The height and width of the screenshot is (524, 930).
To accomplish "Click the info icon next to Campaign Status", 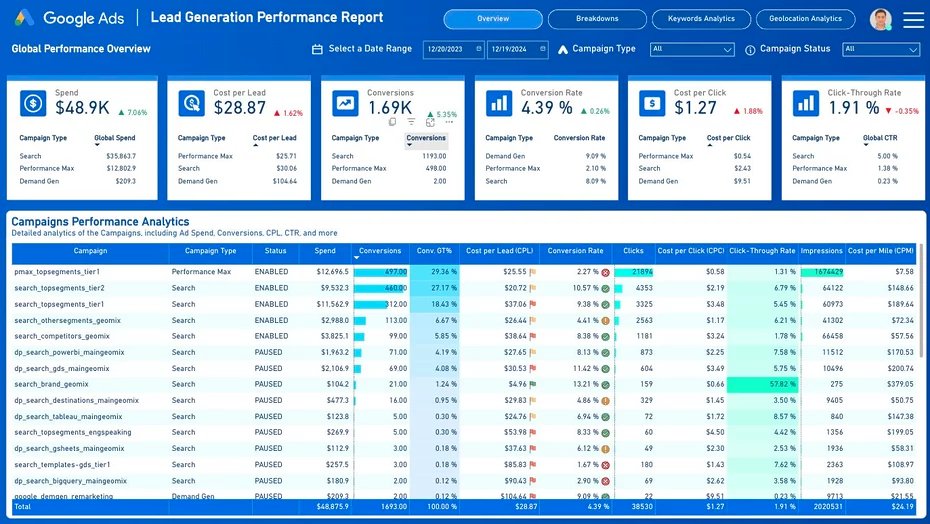I will 750,50.
